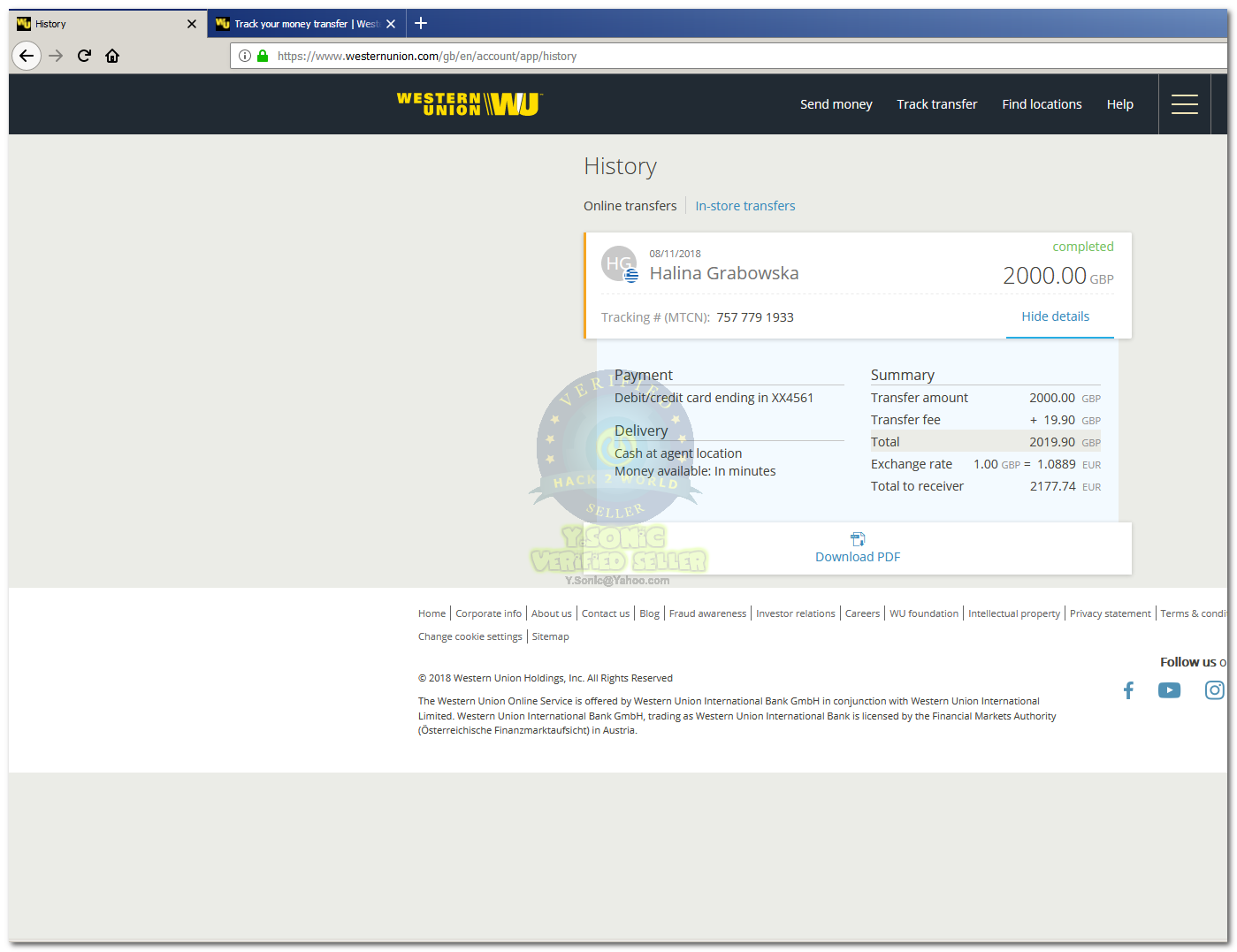Image resolution: width=1237 pixels, height=952 pixels.
Task: Open the Careers footer link
Action: pyautogui.click(x=862, y=613)
